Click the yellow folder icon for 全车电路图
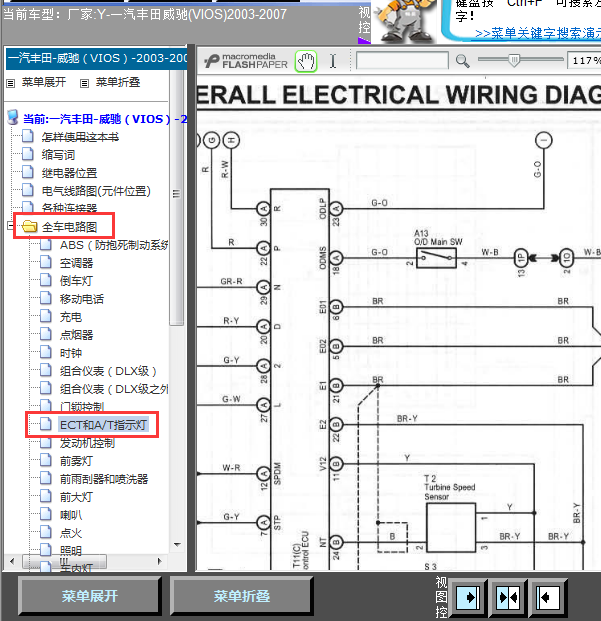The height and width of the screenshot is (621, 601). (x=30, y=227)
